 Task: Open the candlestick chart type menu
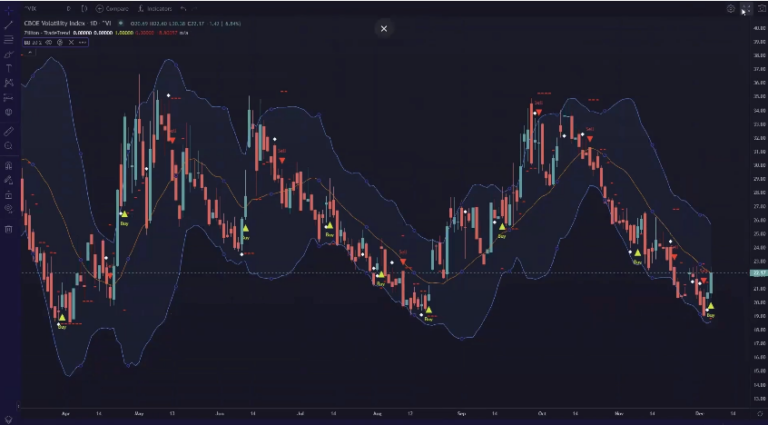(x=85, y=8)
